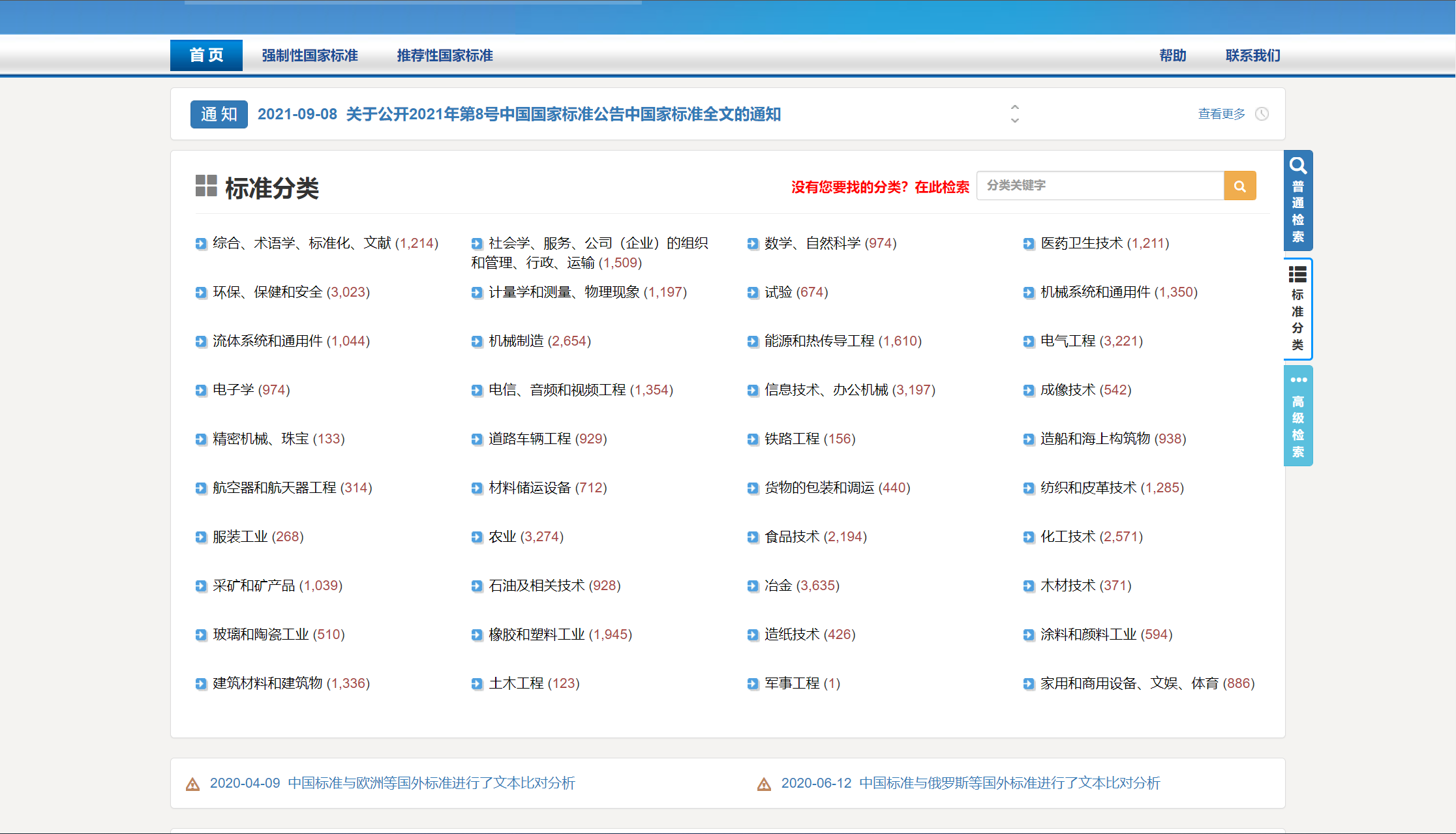Viewport: 1456px width, 834px height.
Task: Click the 查看更多 link
Action: (x=1221, y=114)
